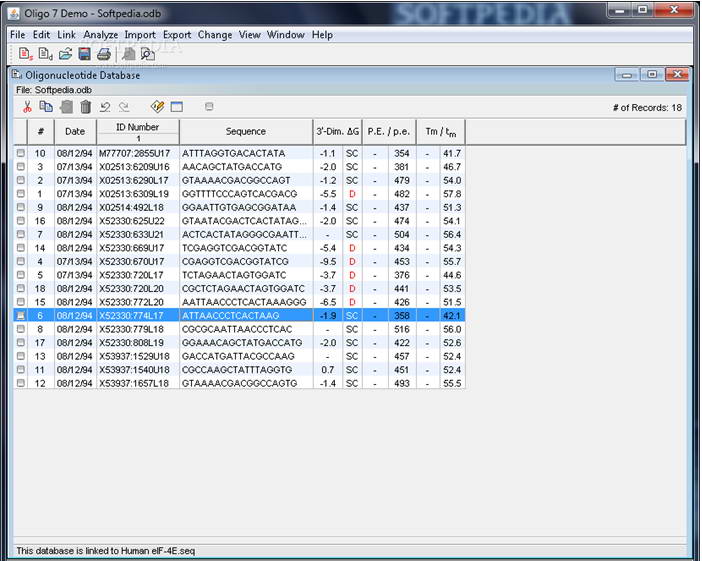Screen dimensions: 702x561
Task: Click the cut scissors icon
Action: [27, 107]
